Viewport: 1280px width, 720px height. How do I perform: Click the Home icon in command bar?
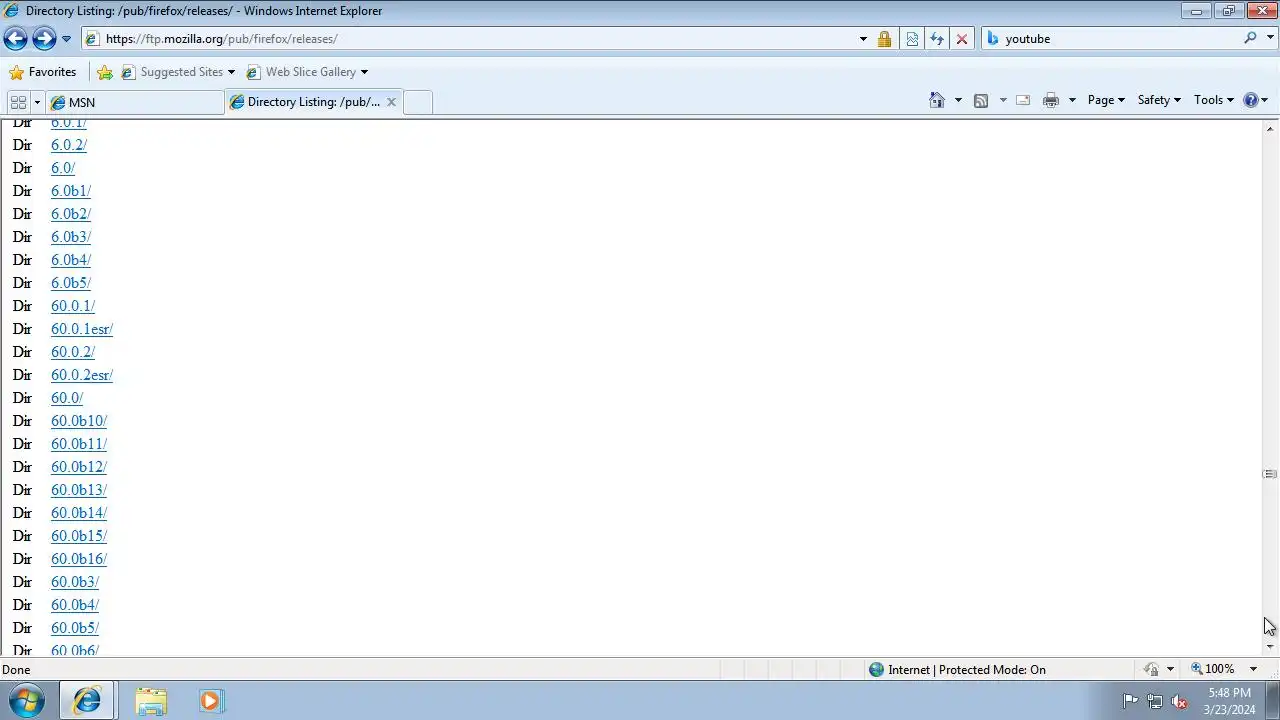tap(937, 100)
